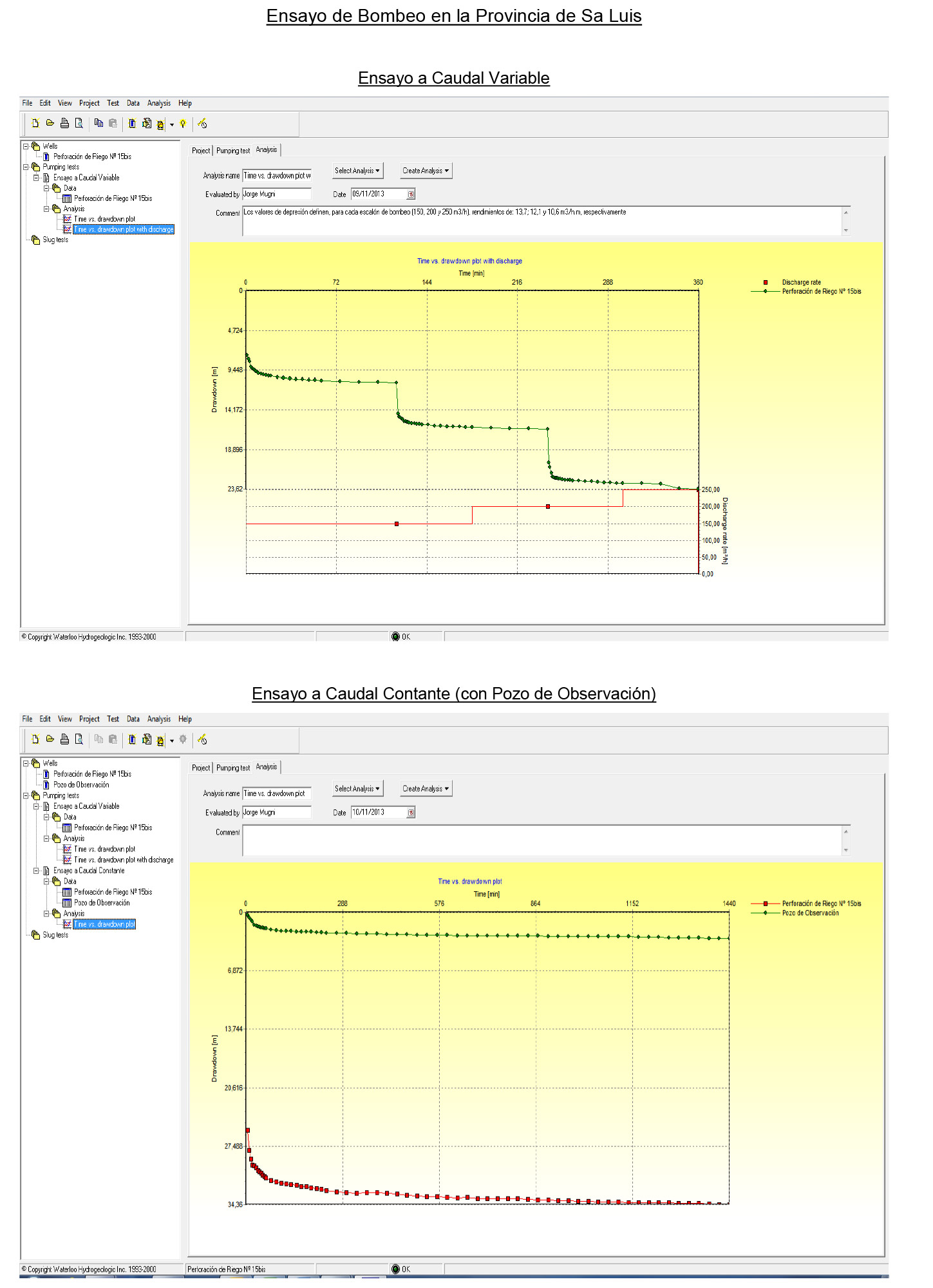
Task: Select highlighted 'Time vs. drawdown plot with discharge' in upper tree
Action: [x=124, y=229]
